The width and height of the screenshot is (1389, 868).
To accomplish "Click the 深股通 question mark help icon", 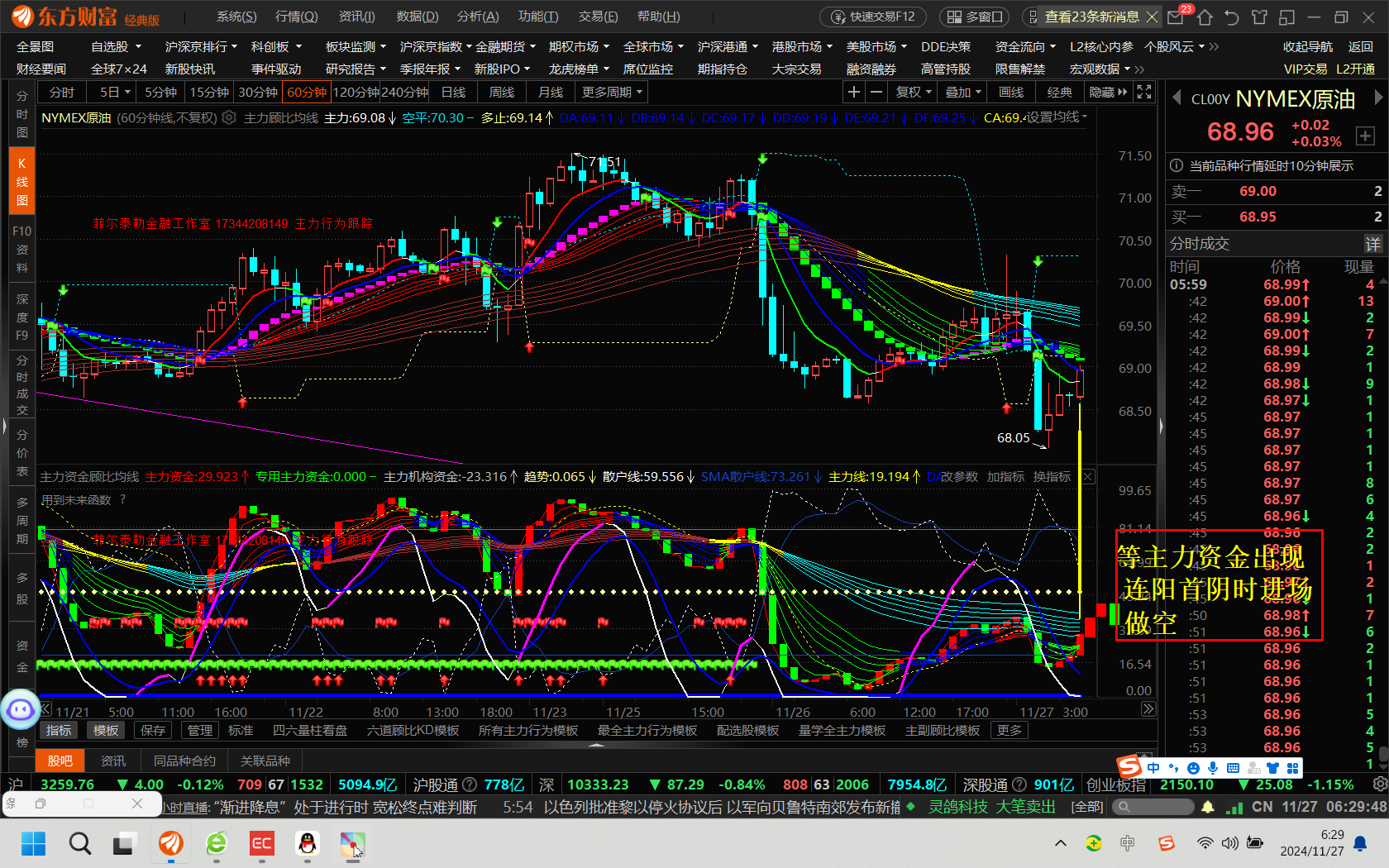I will coord(1019,785).
